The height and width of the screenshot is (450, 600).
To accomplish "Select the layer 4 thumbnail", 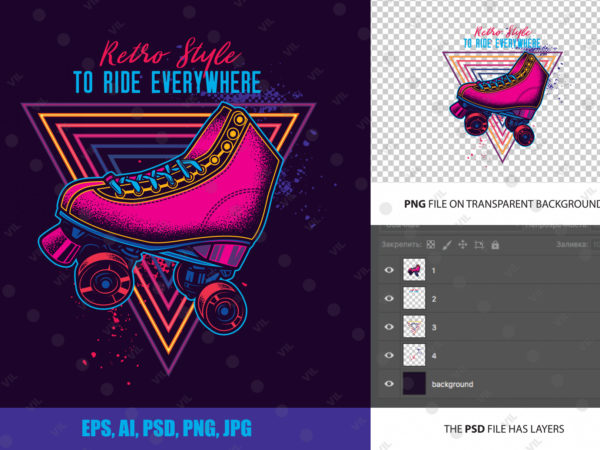I will click(414, 355).
